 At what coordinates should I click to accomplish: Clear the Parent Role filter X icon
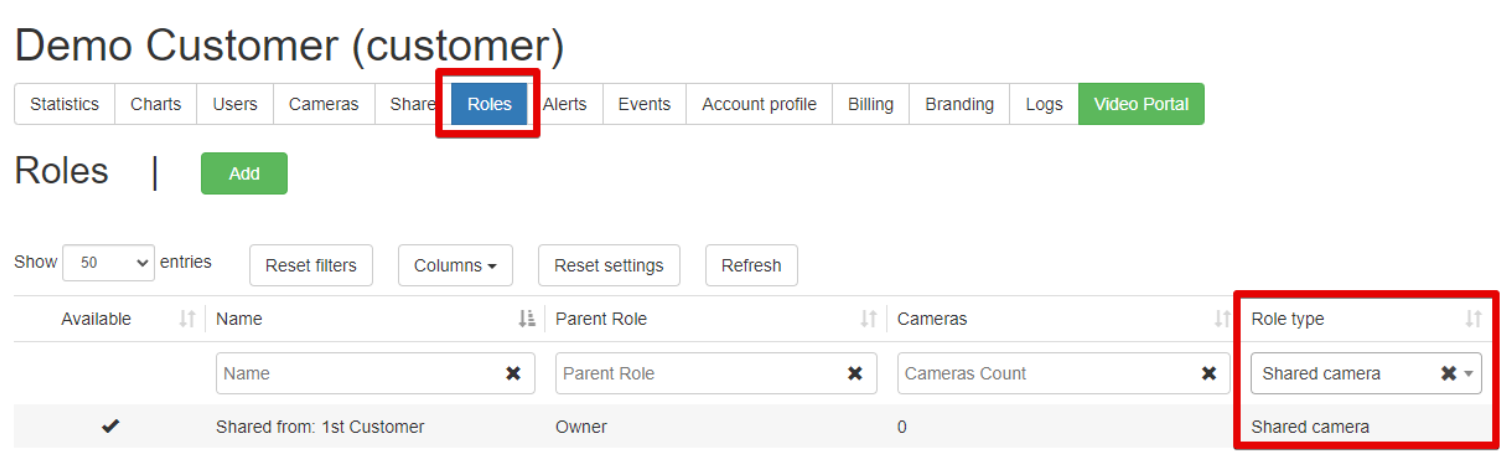click(x=855, y=373)
